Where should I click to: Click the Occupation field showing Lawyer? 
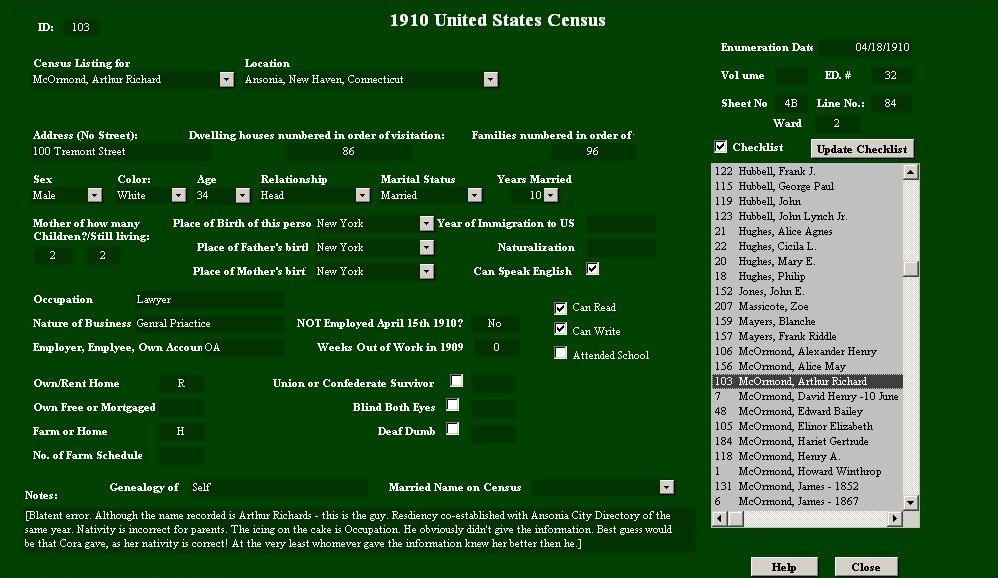[x=209, y=300]
